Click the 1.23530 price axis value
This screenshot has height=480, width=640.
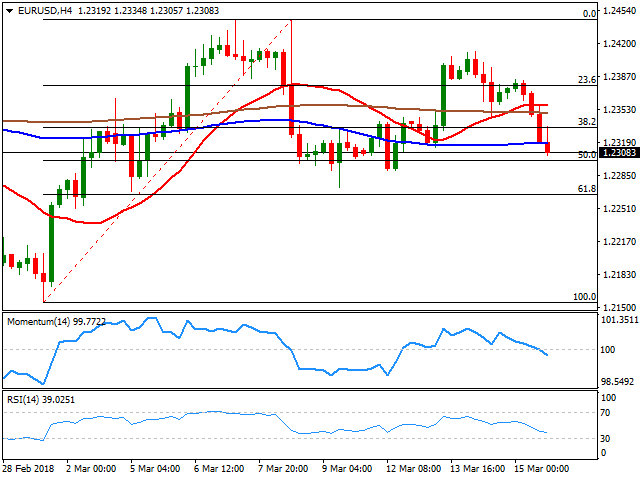click(x=619, y=109)
